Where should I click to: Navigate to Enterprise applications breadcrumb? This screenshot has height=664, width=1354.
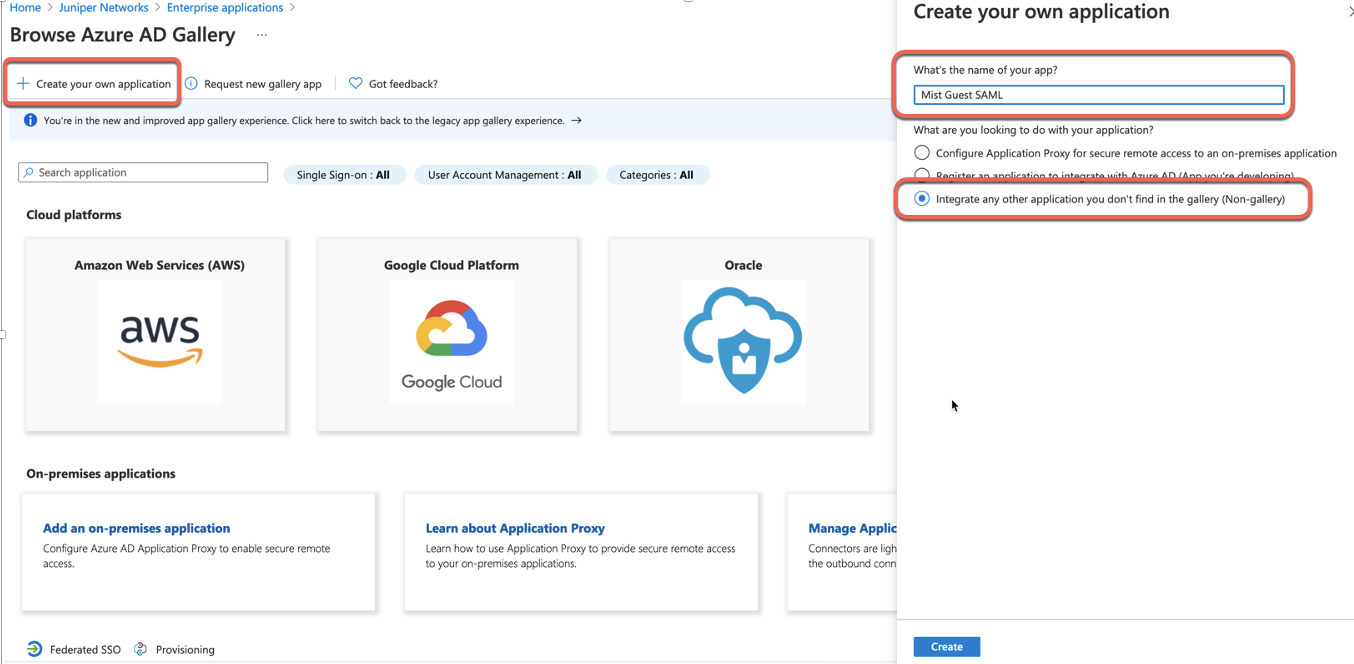[x=225, y=8]
